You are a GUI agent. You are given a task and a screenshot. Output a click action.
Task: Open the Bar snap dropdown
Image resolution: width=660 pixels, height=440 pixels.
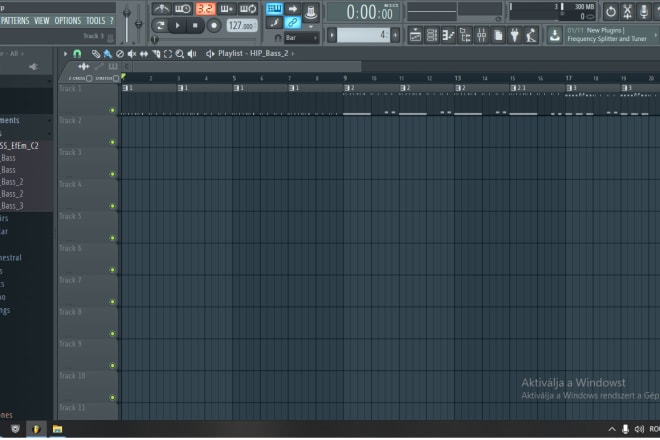(301, 38)
